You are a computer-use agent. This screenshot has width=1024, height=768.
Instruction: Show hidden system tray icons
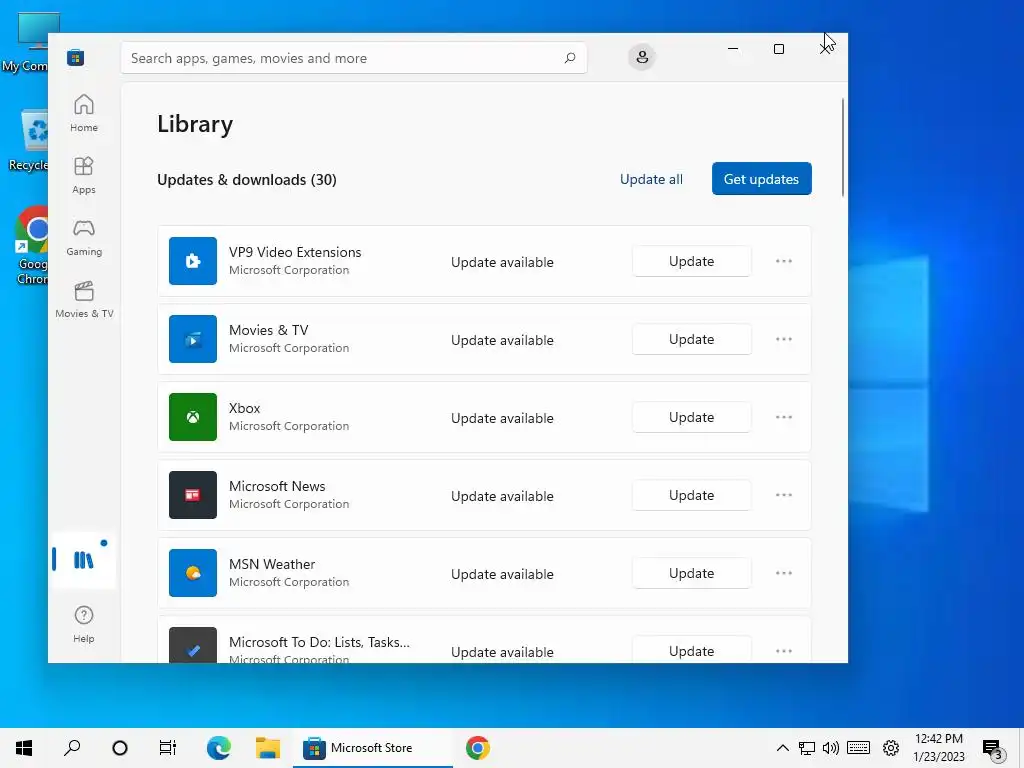click(x=782, y=748)
